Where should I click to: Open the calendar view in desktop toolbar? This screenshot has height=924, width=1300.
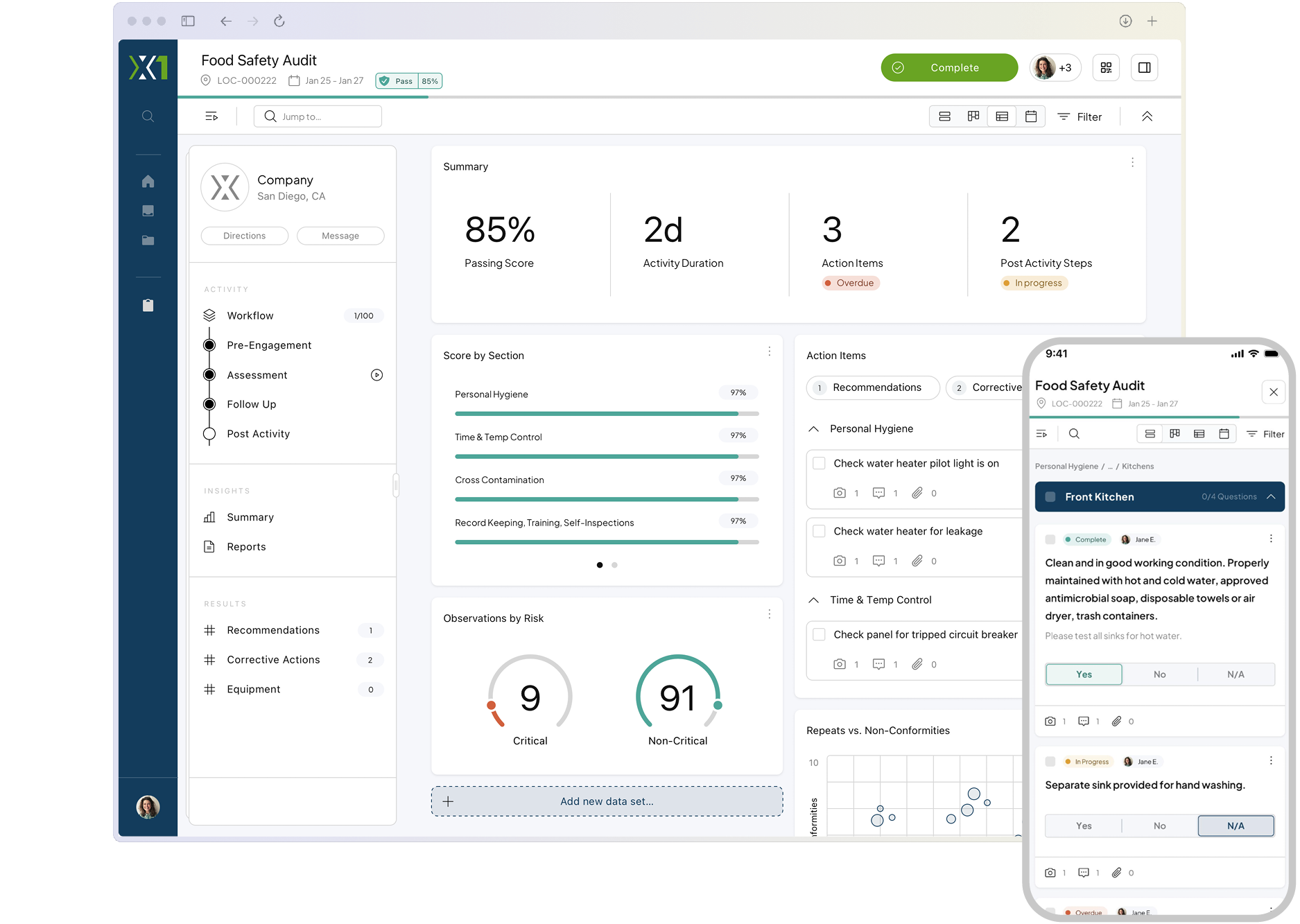point(1030,116)
